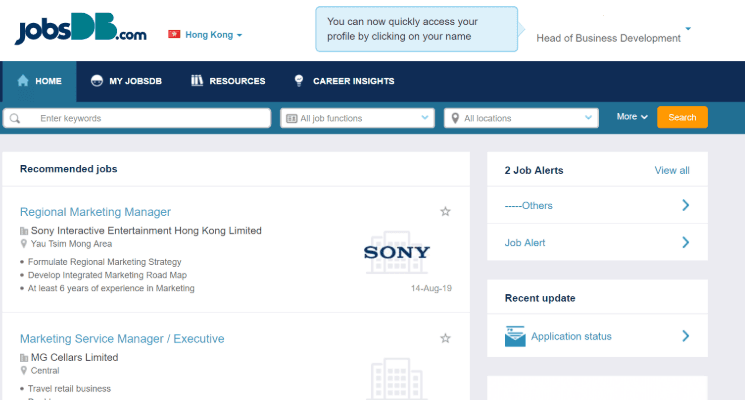Click the jobsDB.com logo
Viewport: 745px width, 400px height.
tap(81, 32)
